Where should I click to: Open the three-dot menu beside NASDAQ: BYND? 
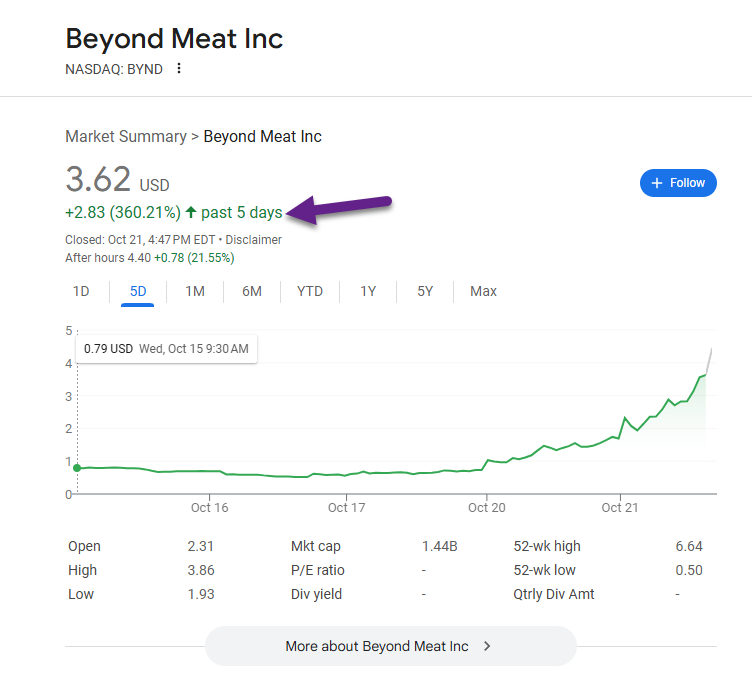tap(179, 69)
